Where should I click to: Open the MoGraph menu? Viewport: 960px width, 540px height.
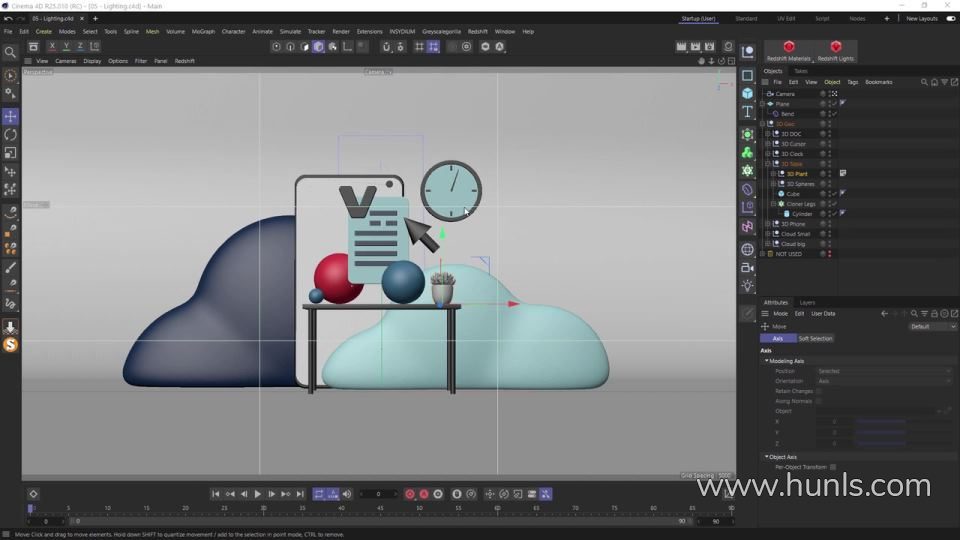[203, 31]
